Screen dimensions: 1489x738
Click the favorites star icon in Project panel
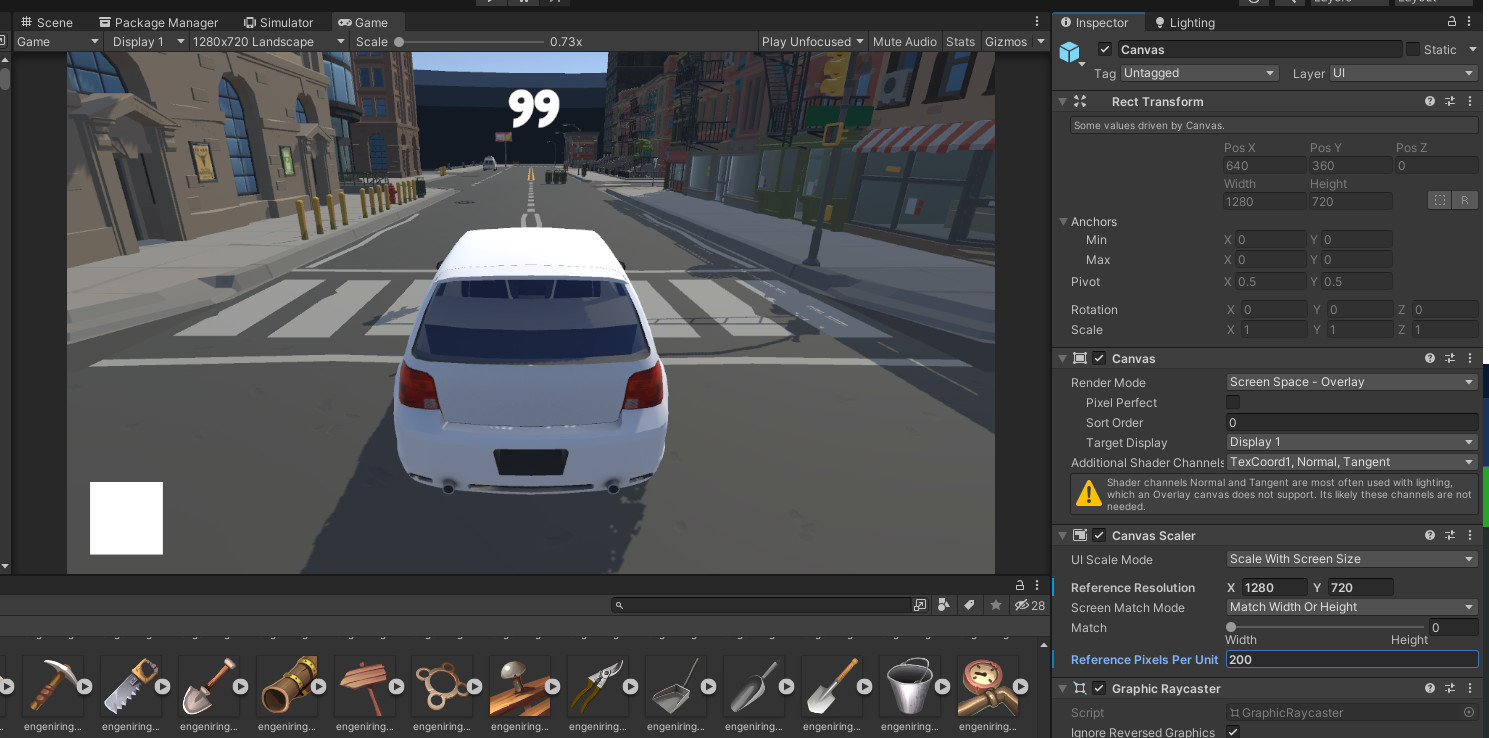coord(995,605)
